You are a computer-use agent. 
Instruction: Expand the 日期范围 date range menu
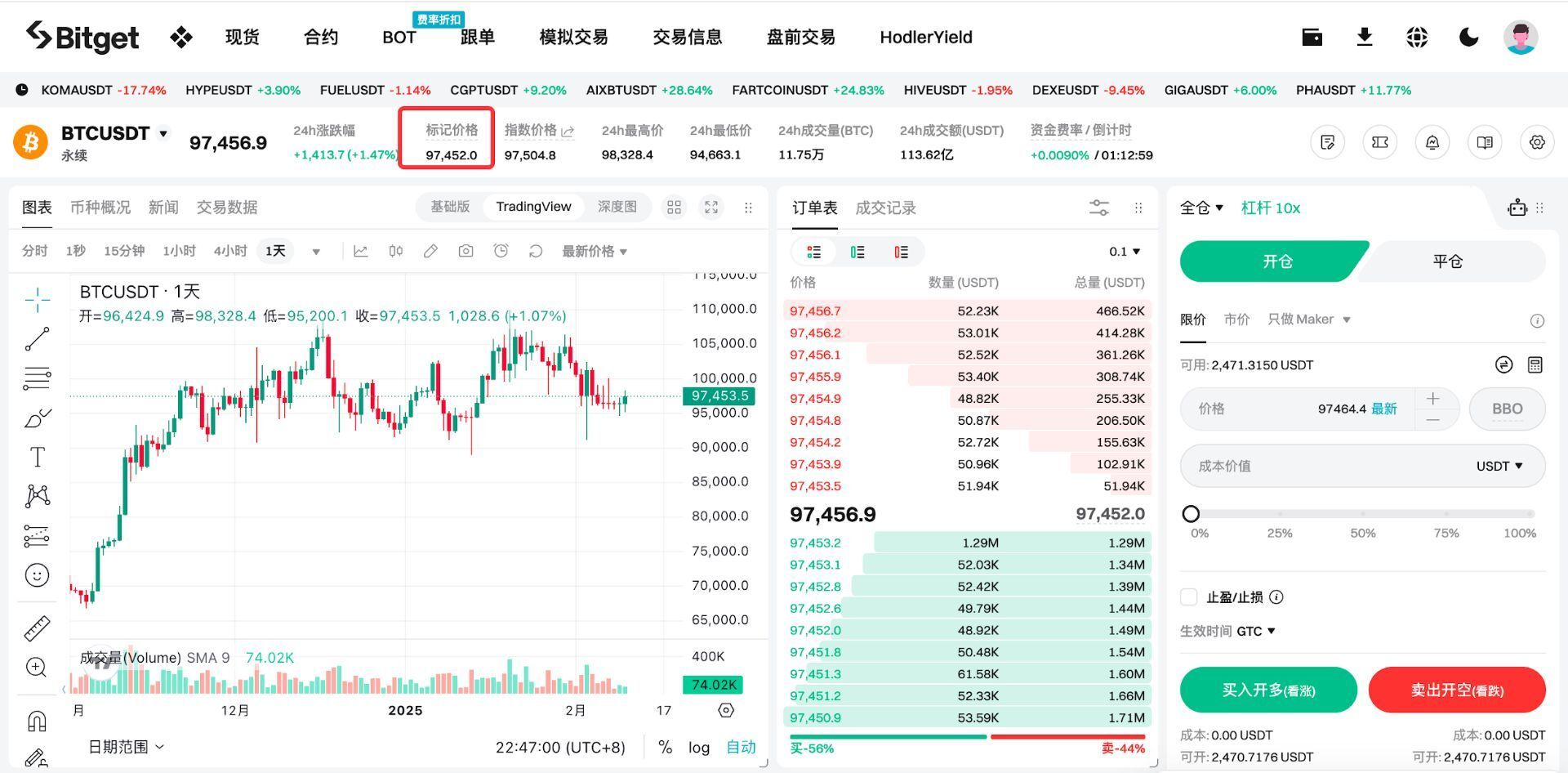point(126,747)
